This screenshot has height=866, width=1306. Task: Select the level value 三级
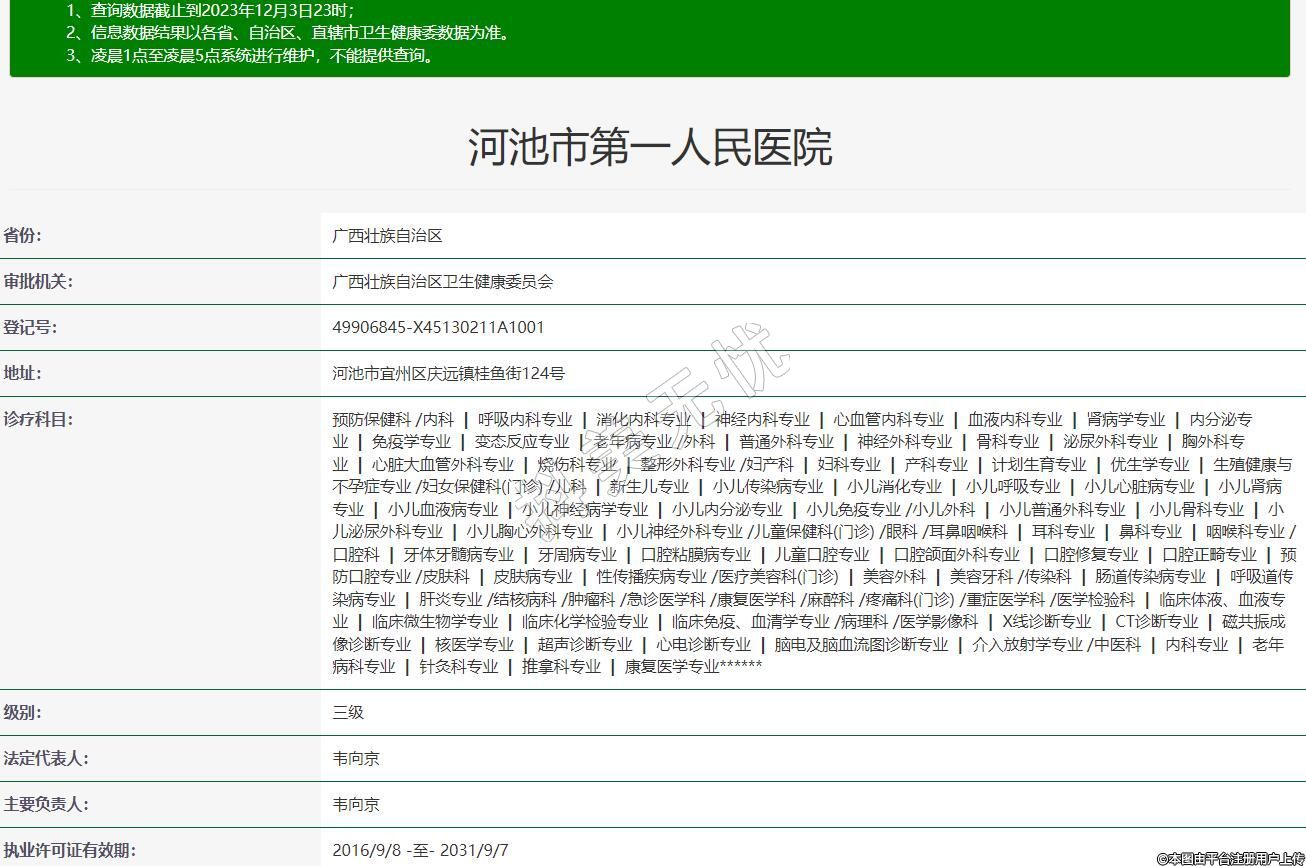point(348,713)
